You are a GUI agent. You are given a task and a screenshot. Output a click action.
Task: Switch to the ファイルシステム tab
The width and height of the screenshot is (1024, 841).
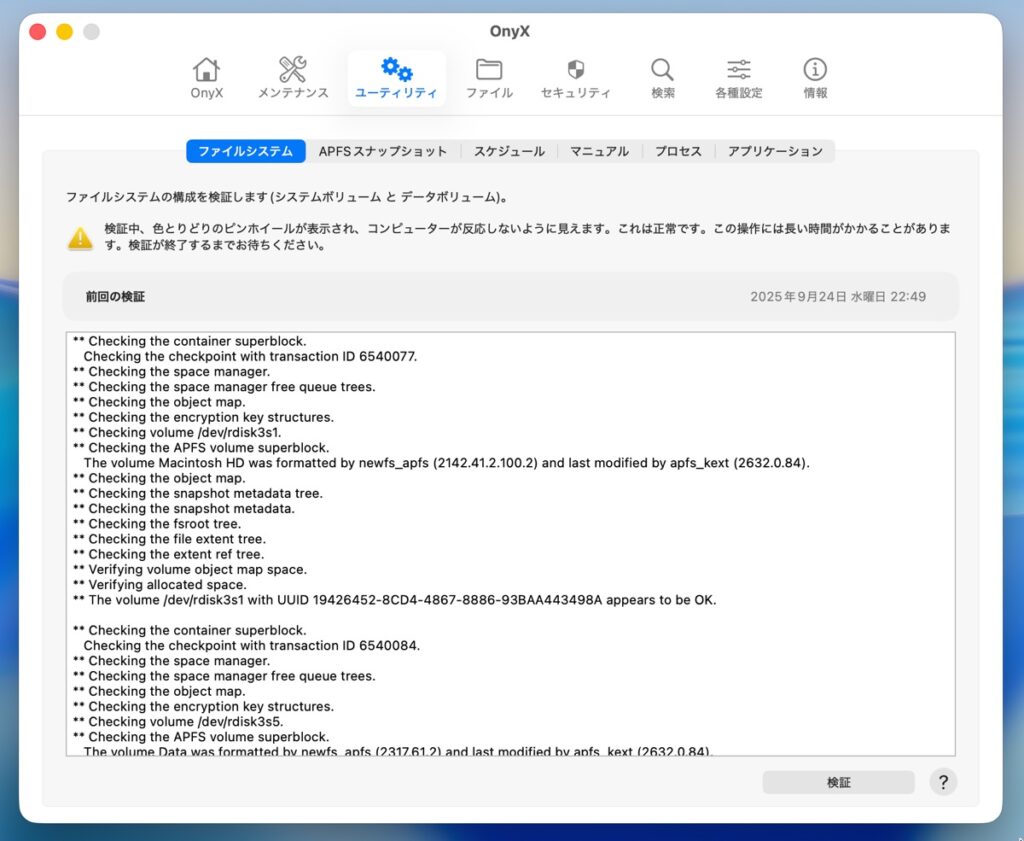point(245,151)
